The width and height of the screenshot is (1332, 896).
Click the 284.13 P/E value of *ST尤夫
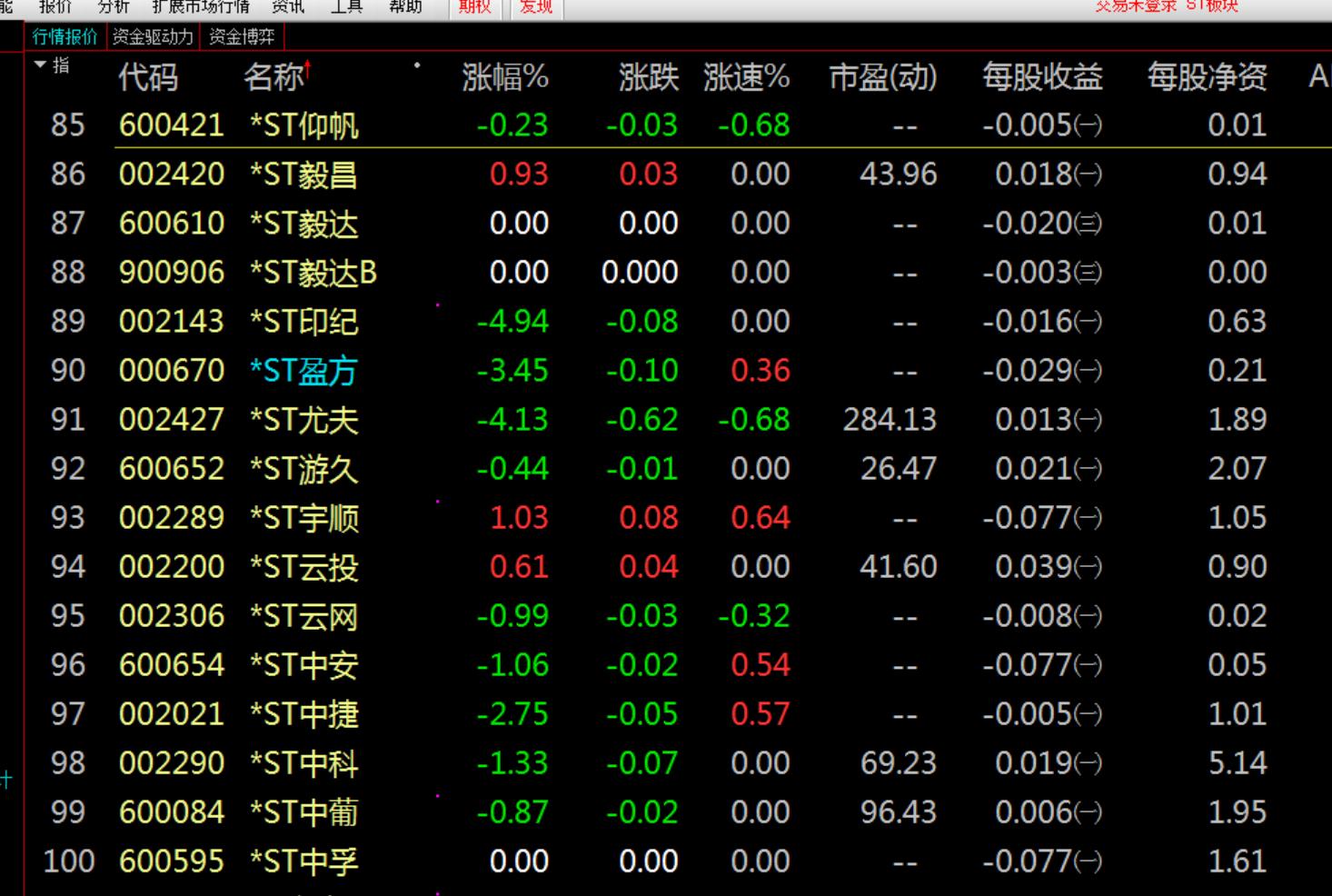click(890, 419)
